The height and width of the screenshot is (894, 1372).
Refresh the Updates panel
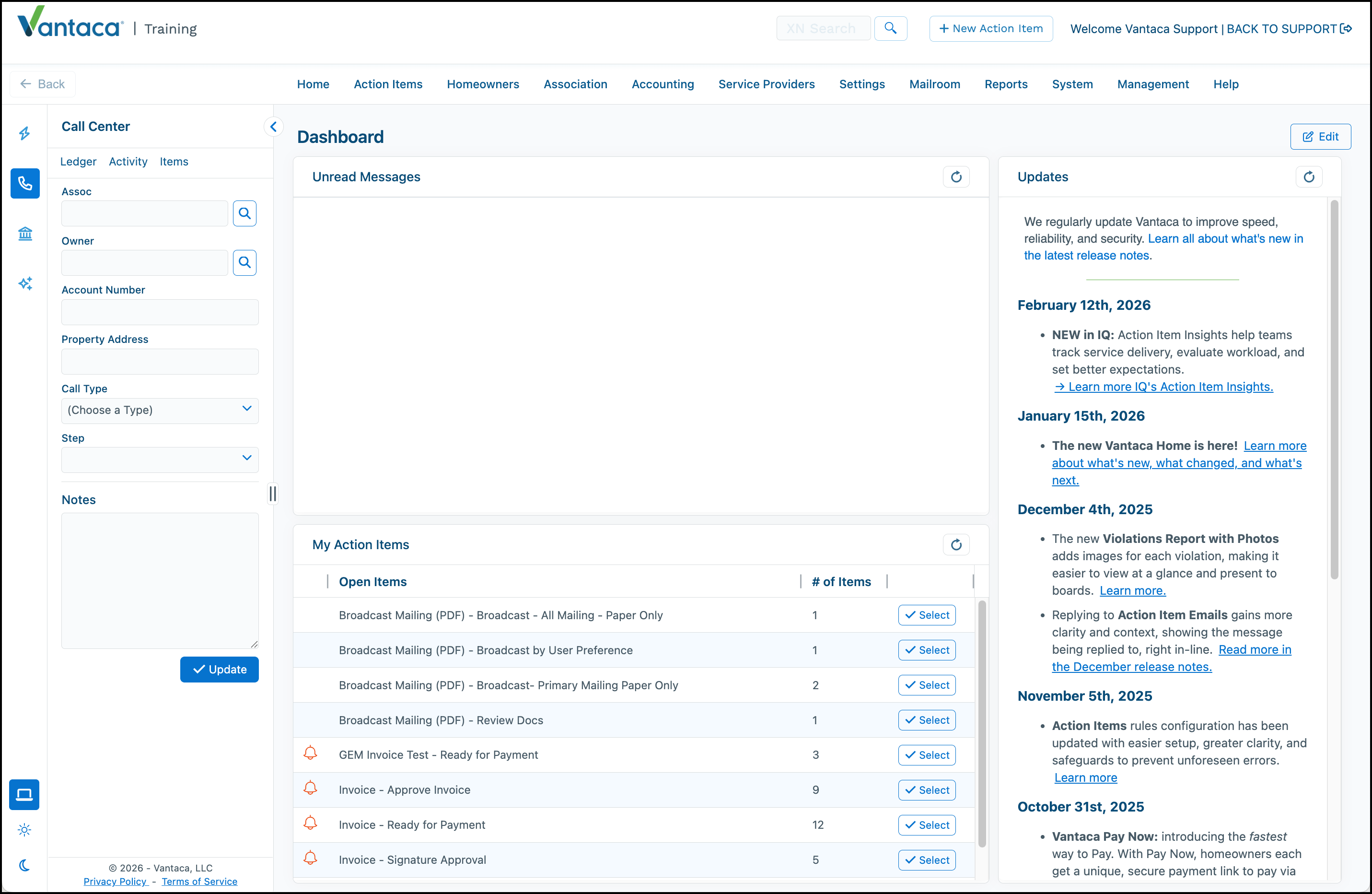coord(1309,176)
